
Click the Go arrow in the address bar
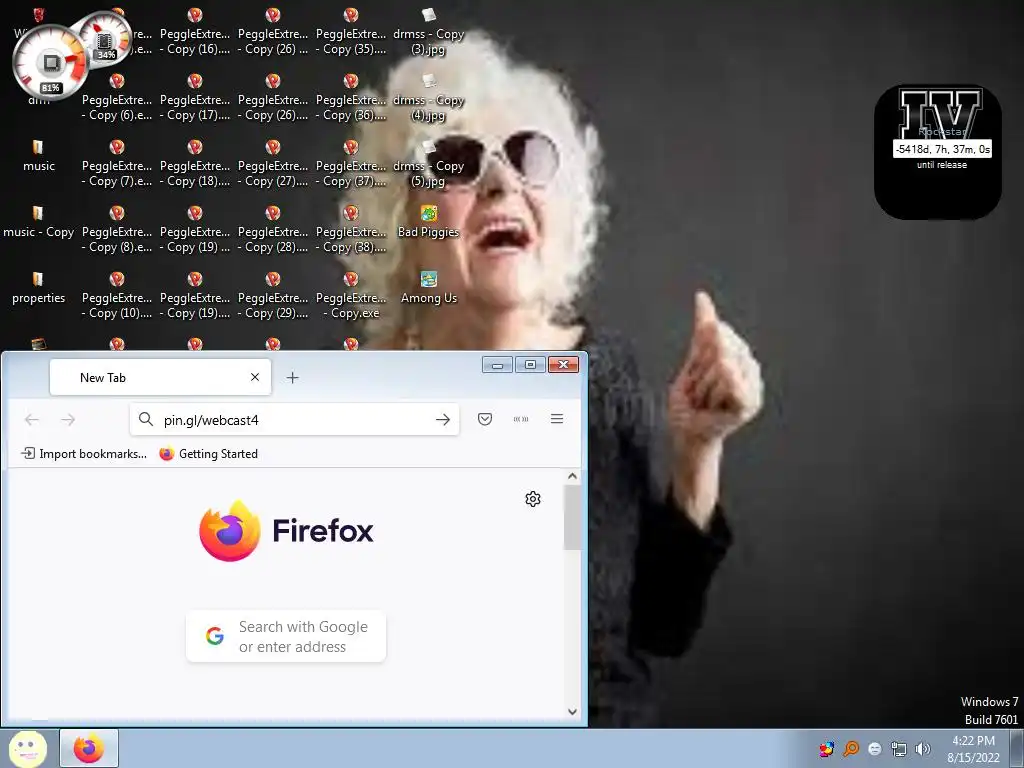coord(443,419)
